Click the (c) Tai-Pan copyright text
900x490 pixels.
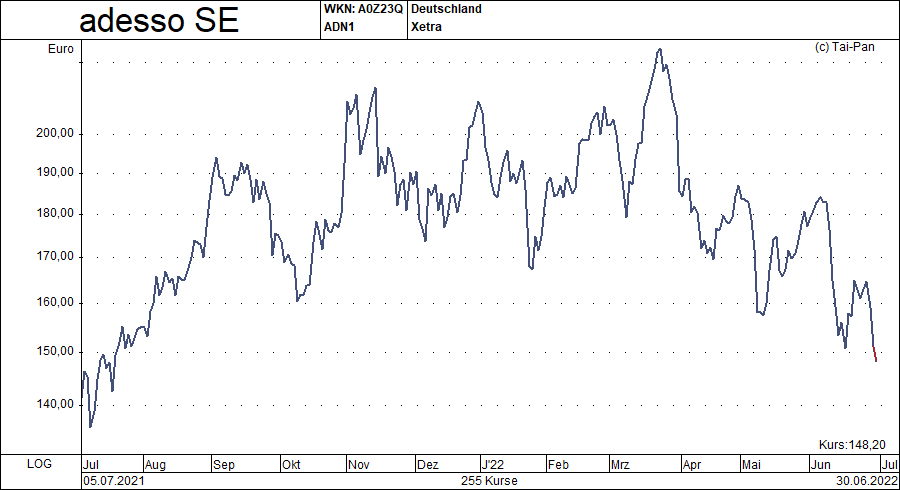(x=844, y=47)
